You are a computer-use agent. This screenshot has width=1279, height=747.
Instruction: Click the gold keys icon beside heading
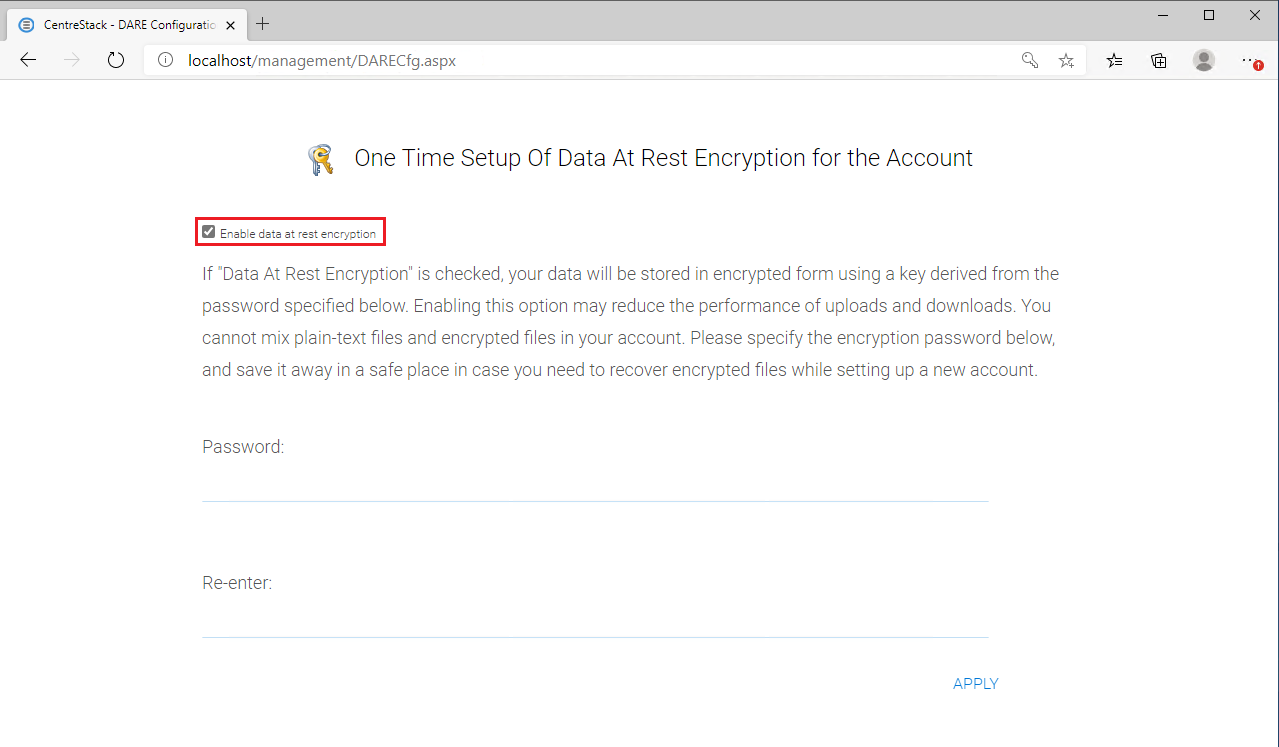[x=320, y=159]
